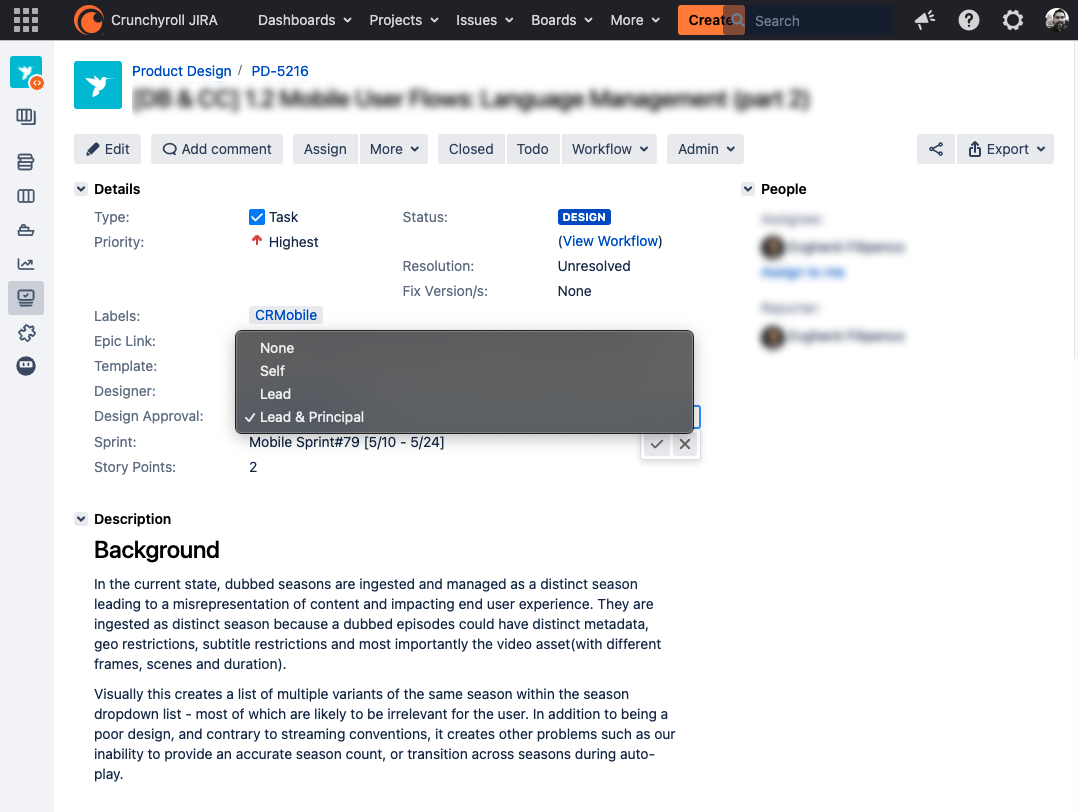Image resolution: width=1078 pixels, height=812 pixels.
Task: Open the Projects dropdown menu
Action: click(404, 21)
